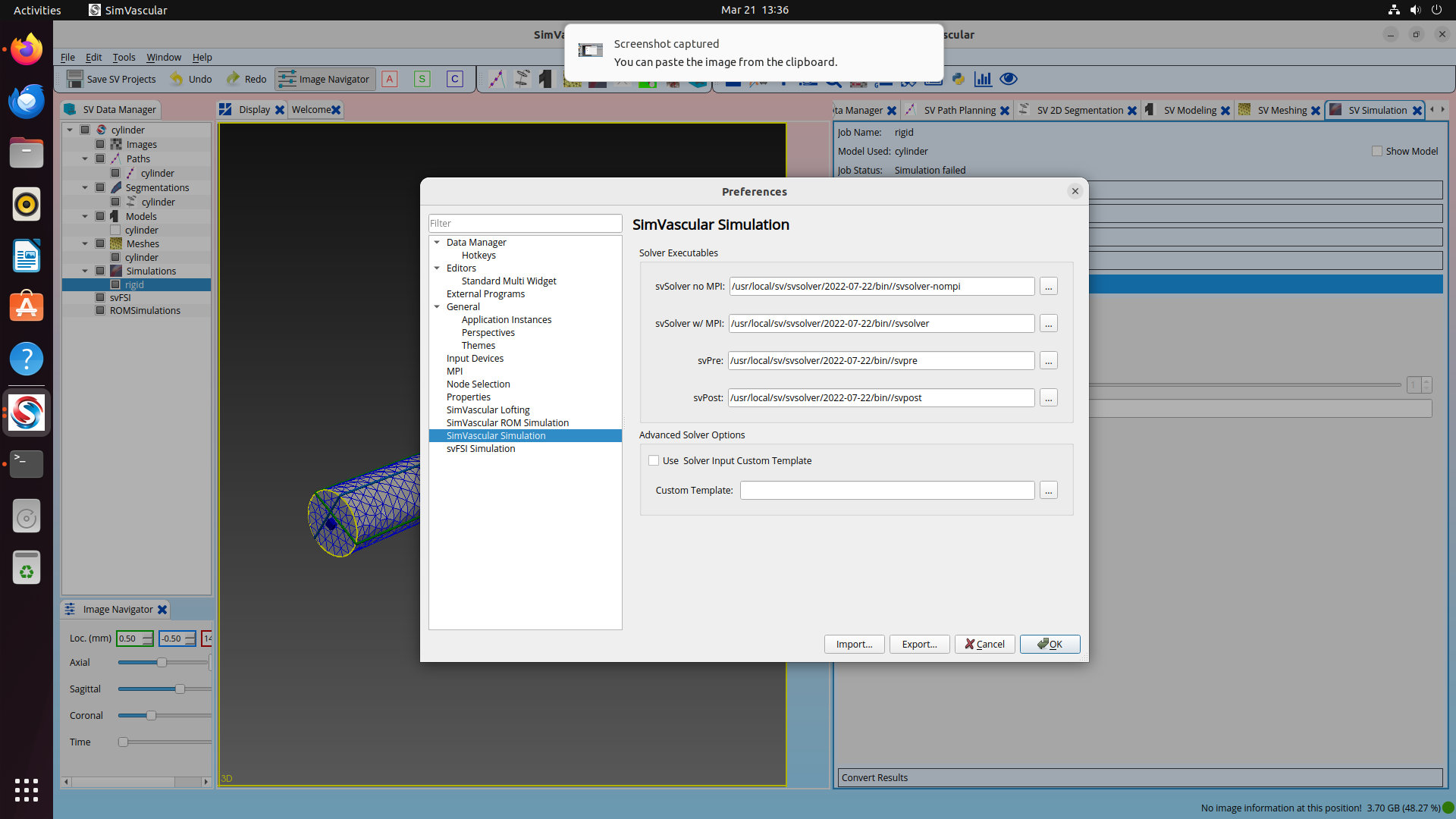The width and height of the screenshot is (1456, 819).
Task: Open the Tools menu
Action: [x=124, y=57]
